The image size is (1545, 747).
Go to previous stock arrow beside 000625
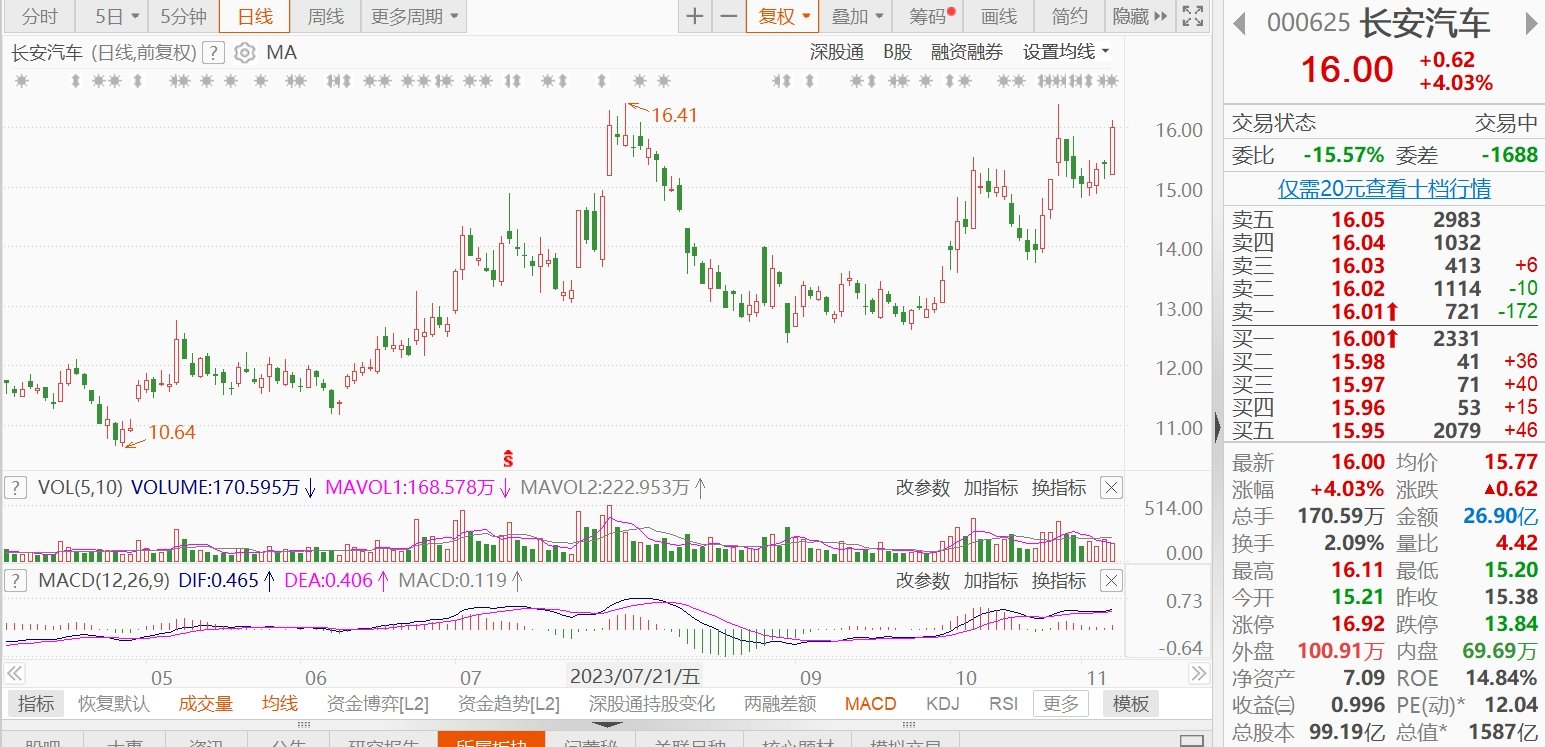point(1241,23)
